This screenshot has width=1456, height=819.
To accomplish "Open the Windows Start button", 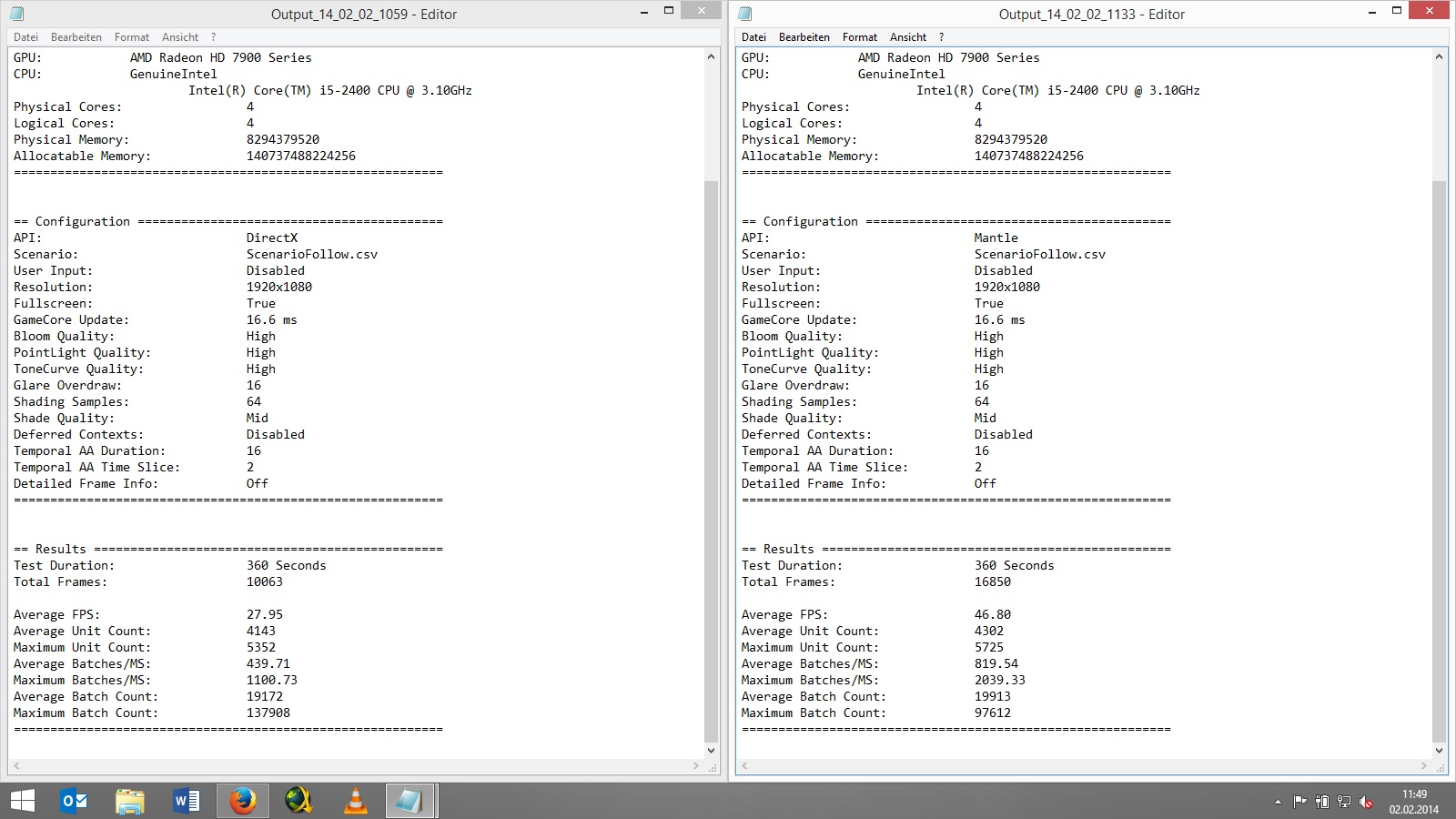I will tap(23, 801).
